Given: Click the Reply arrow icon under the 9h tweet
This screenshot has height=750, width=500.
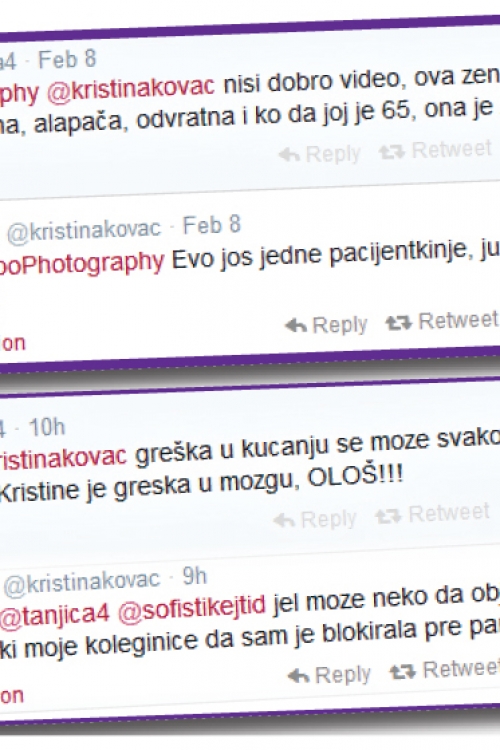Looking at the screenshot, I should [x=299, y=676].
